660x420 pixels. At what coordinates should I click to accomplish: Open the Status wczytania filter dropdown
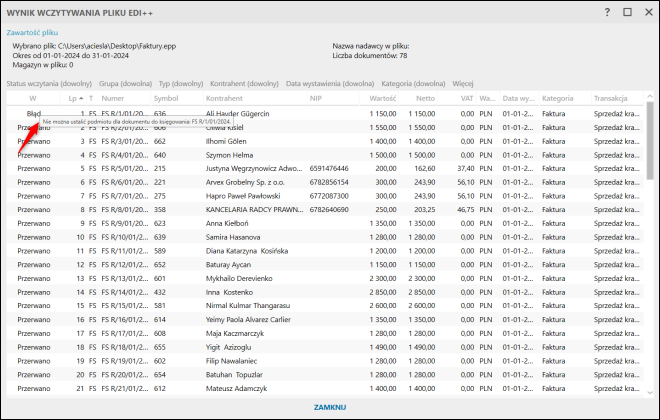click(x=49, y=83)
